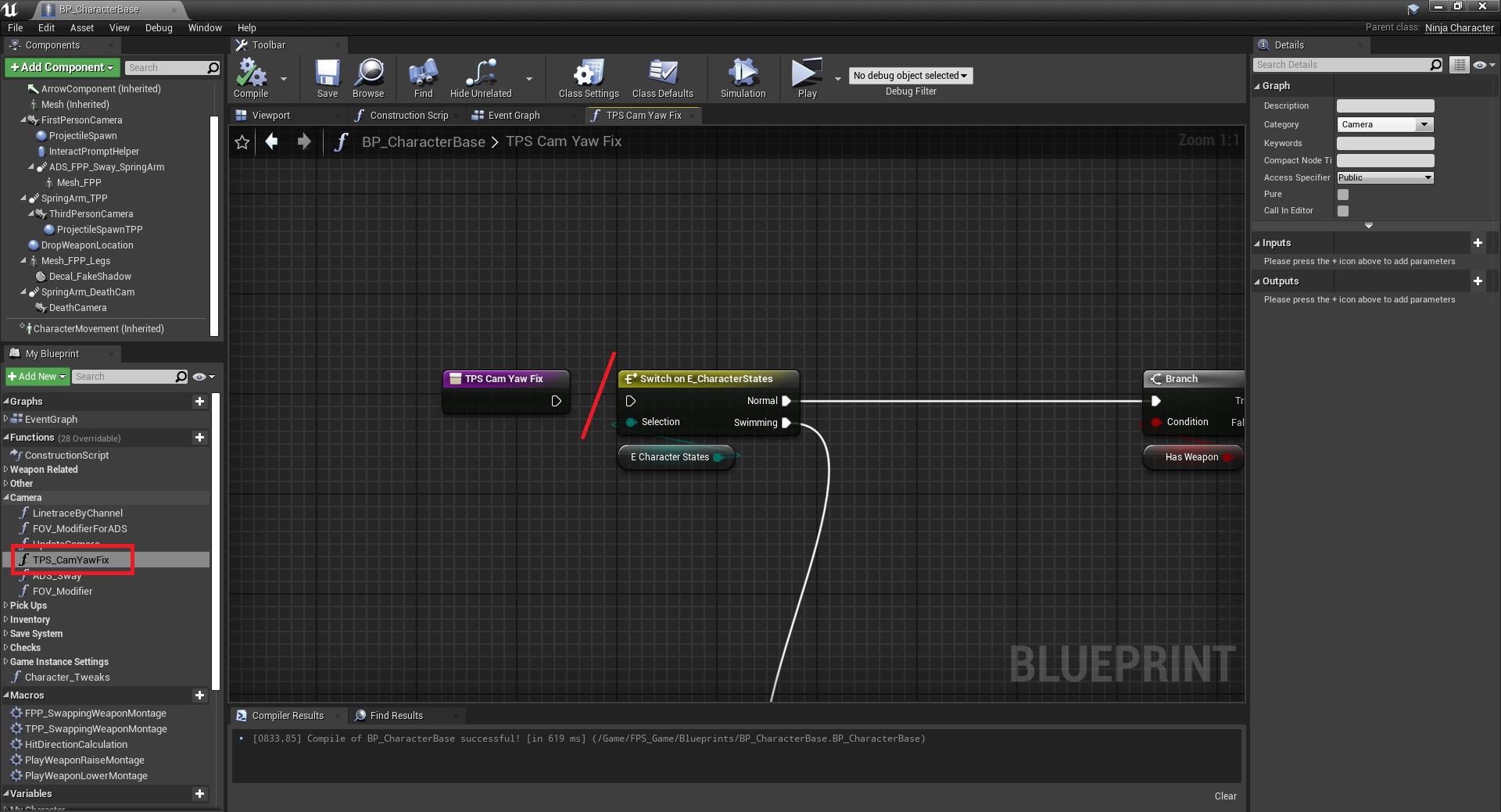
Task: Open the Debug menu
Action: click(x=159, y=28)
